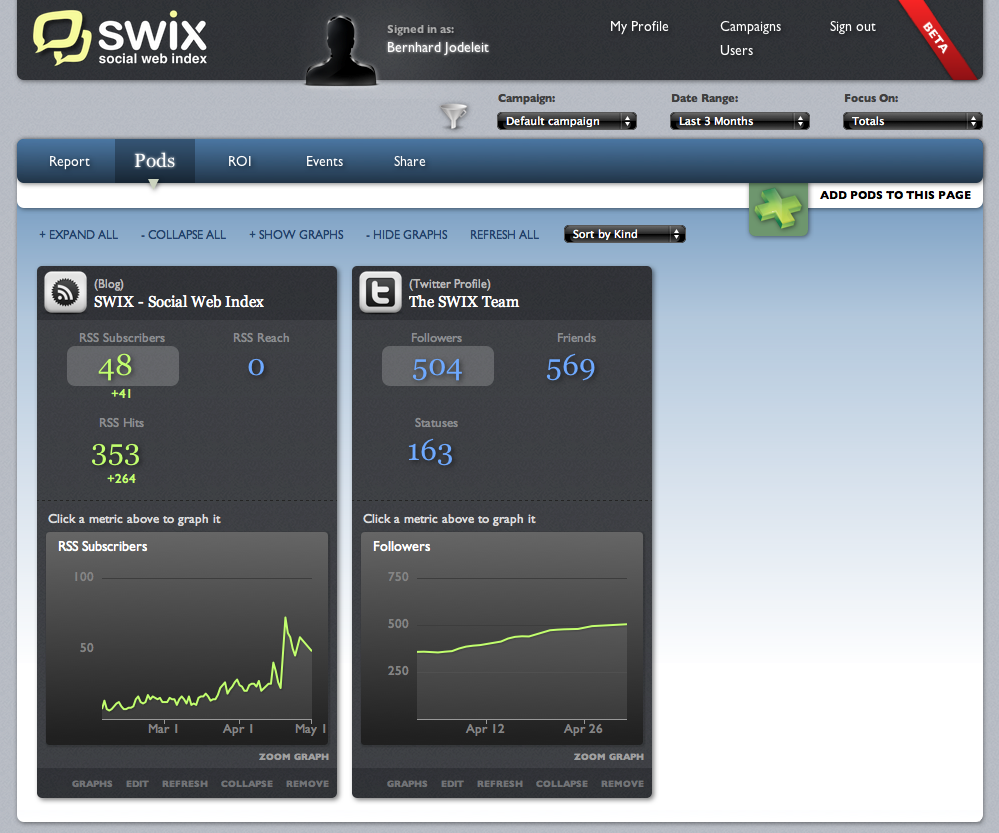This screenshot has height=833, width=999.
Task: Click Add Pods To This Page
Action: (895, 195)
